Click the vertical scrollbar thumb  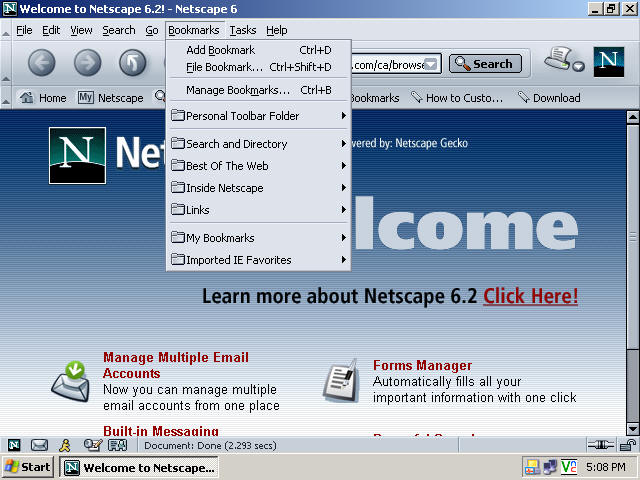pyautogui.click(x=633, y=237)
